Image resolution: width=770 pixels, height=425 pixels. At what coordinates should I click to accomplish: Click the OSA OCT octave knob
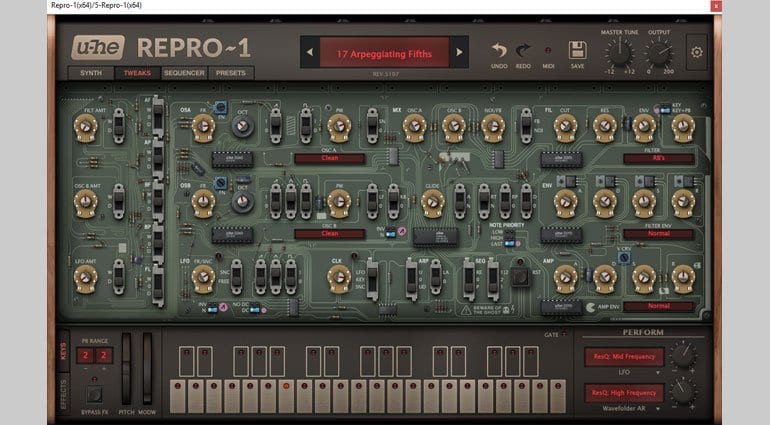click(242, 126)
